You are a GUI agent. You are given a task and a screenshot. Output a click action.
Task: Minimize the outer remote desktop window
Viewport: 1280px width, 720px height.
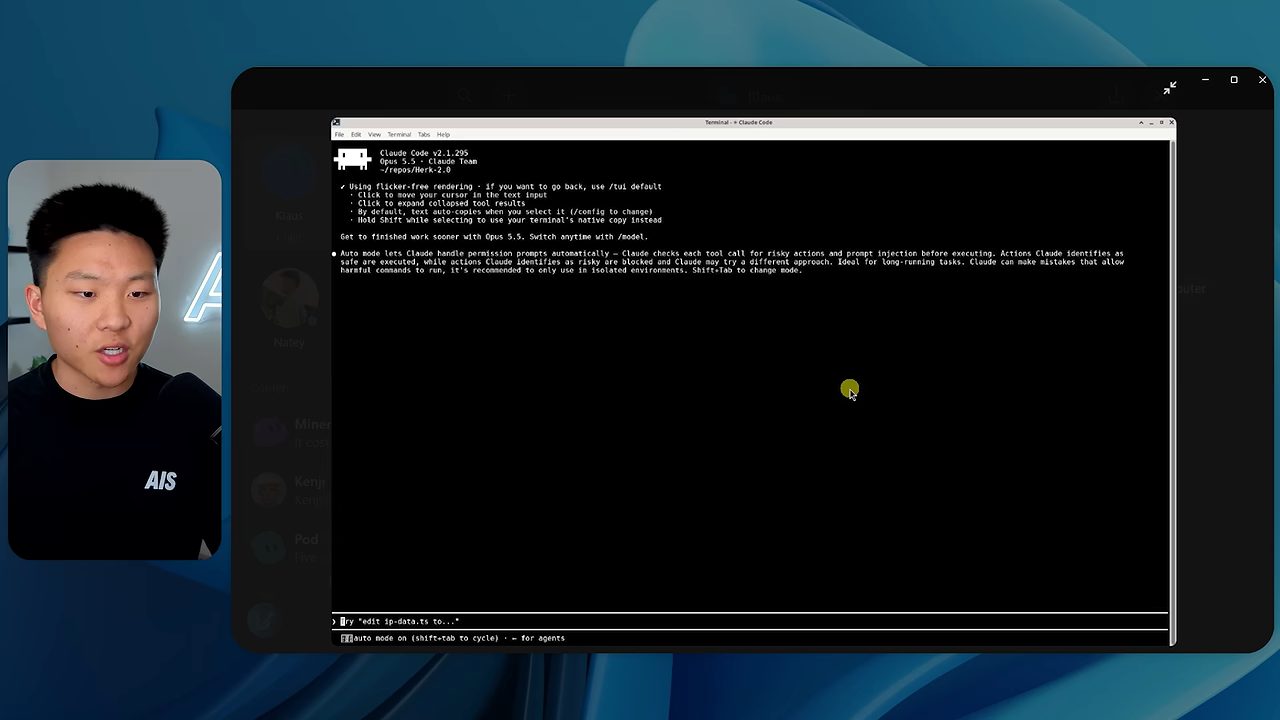(x=1206, y=80)
